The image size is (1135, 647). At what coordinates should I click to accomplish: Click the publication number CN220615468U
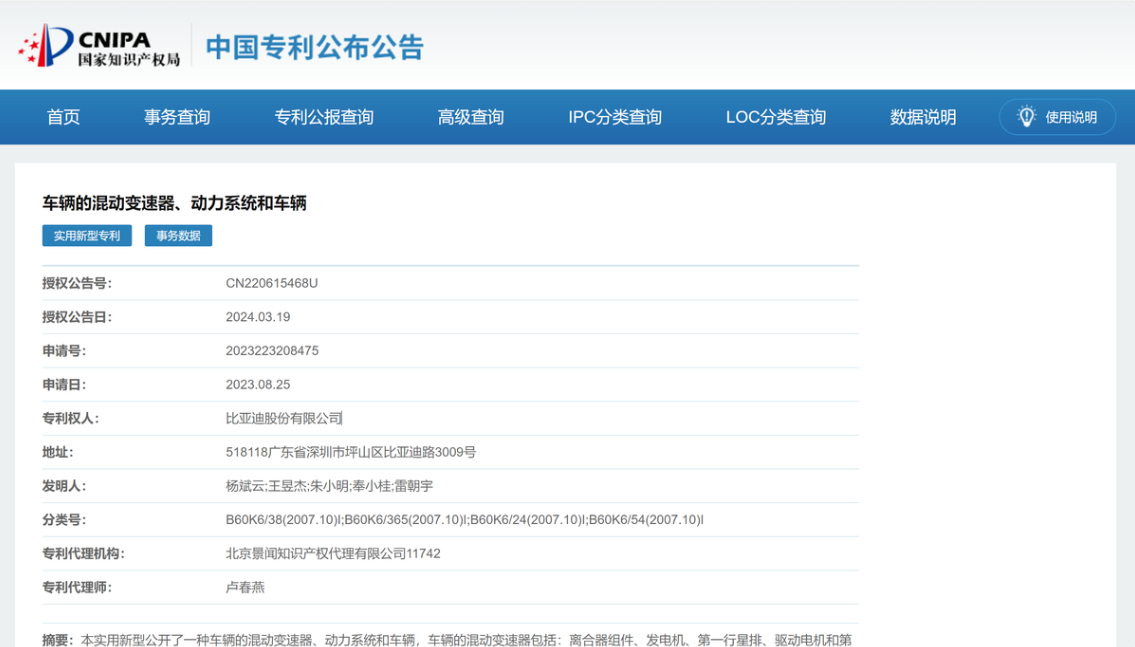tap(272, 283)
